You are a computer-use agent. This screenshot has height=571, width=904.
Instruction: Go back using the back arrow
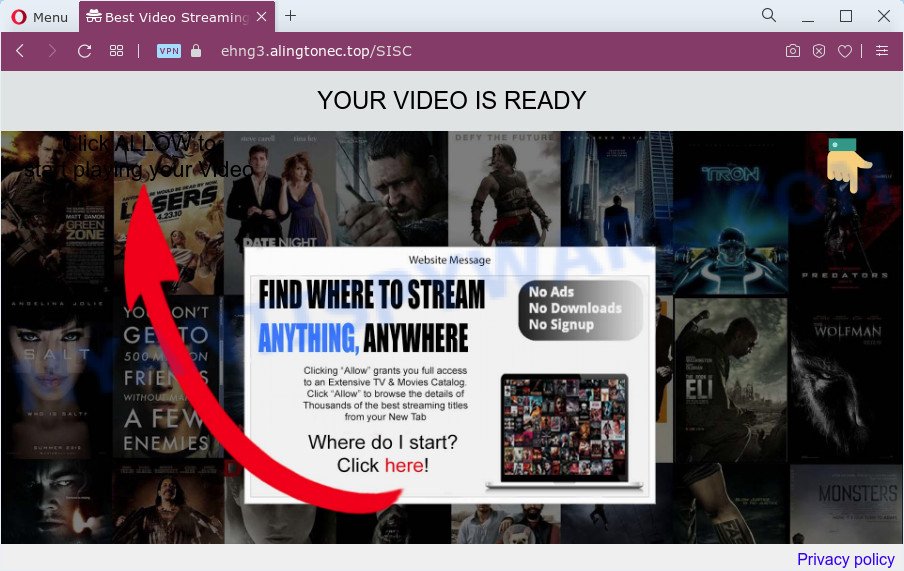click(20, 51)
